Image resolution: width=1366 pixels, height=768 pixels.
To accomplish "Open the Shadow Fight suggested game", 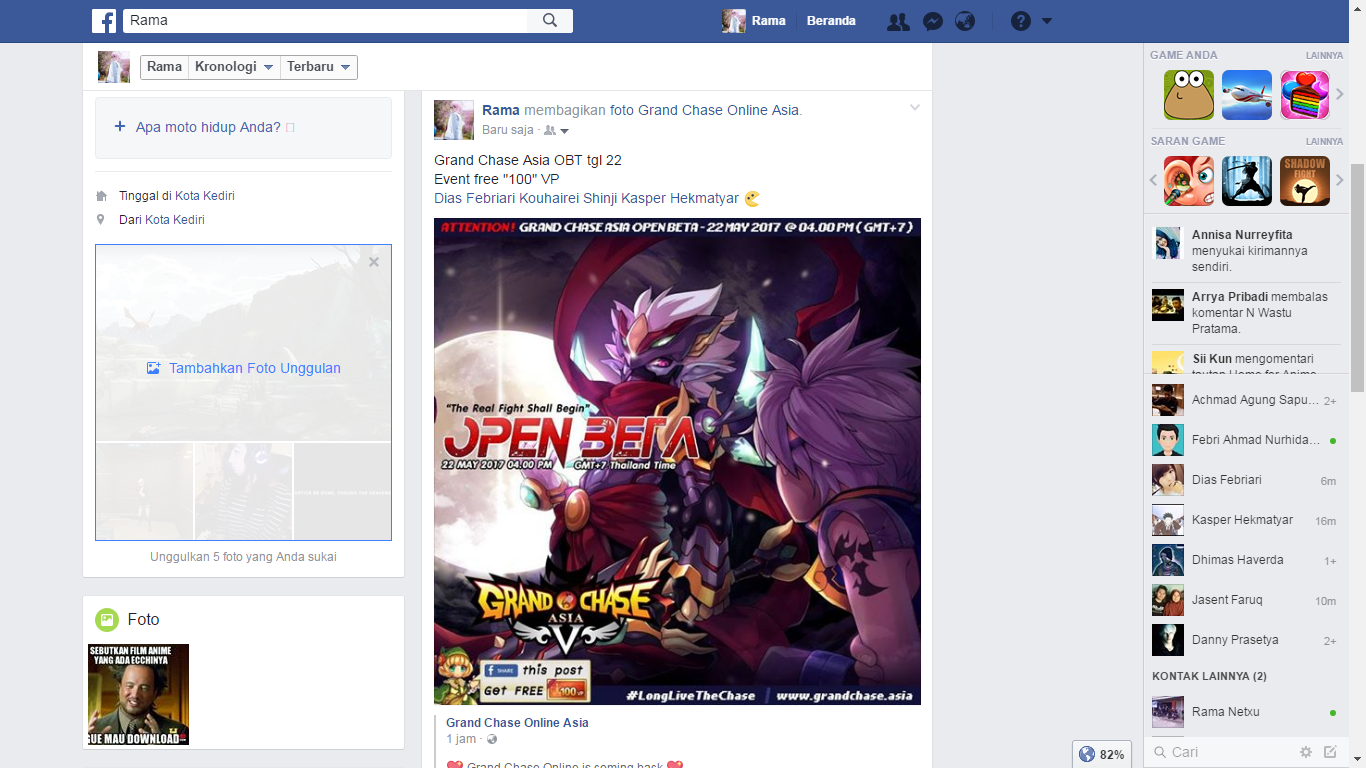I will click(1305, 181).
